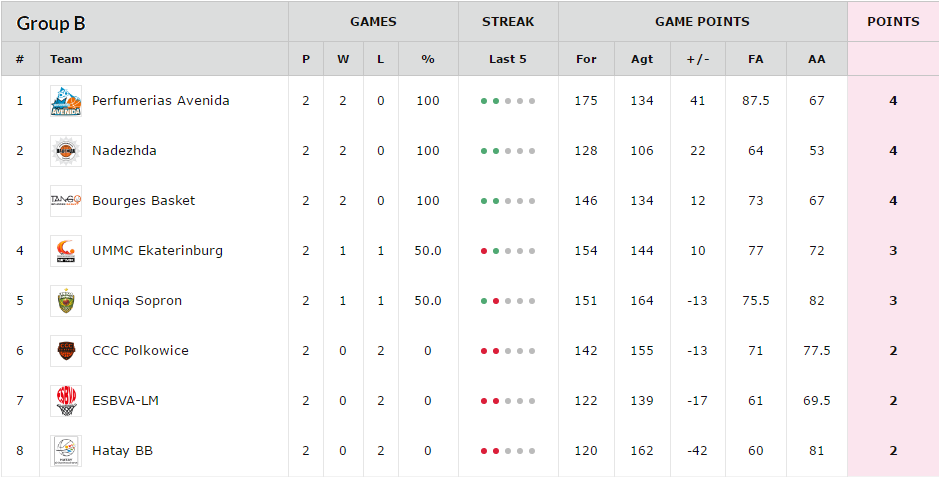
Task: Sort standings by the For column
Action: 586,59
